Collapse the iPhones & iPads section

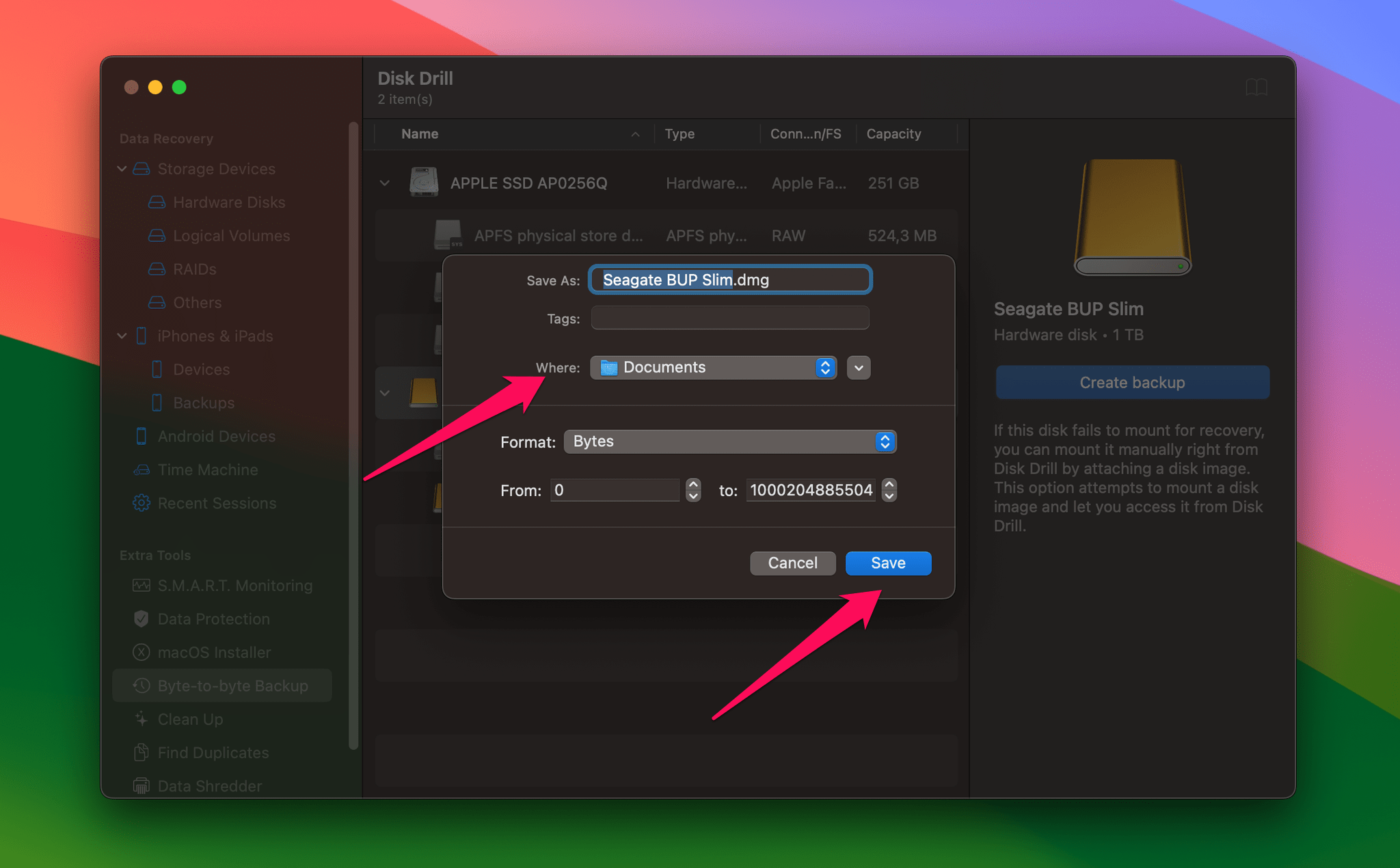122,336
